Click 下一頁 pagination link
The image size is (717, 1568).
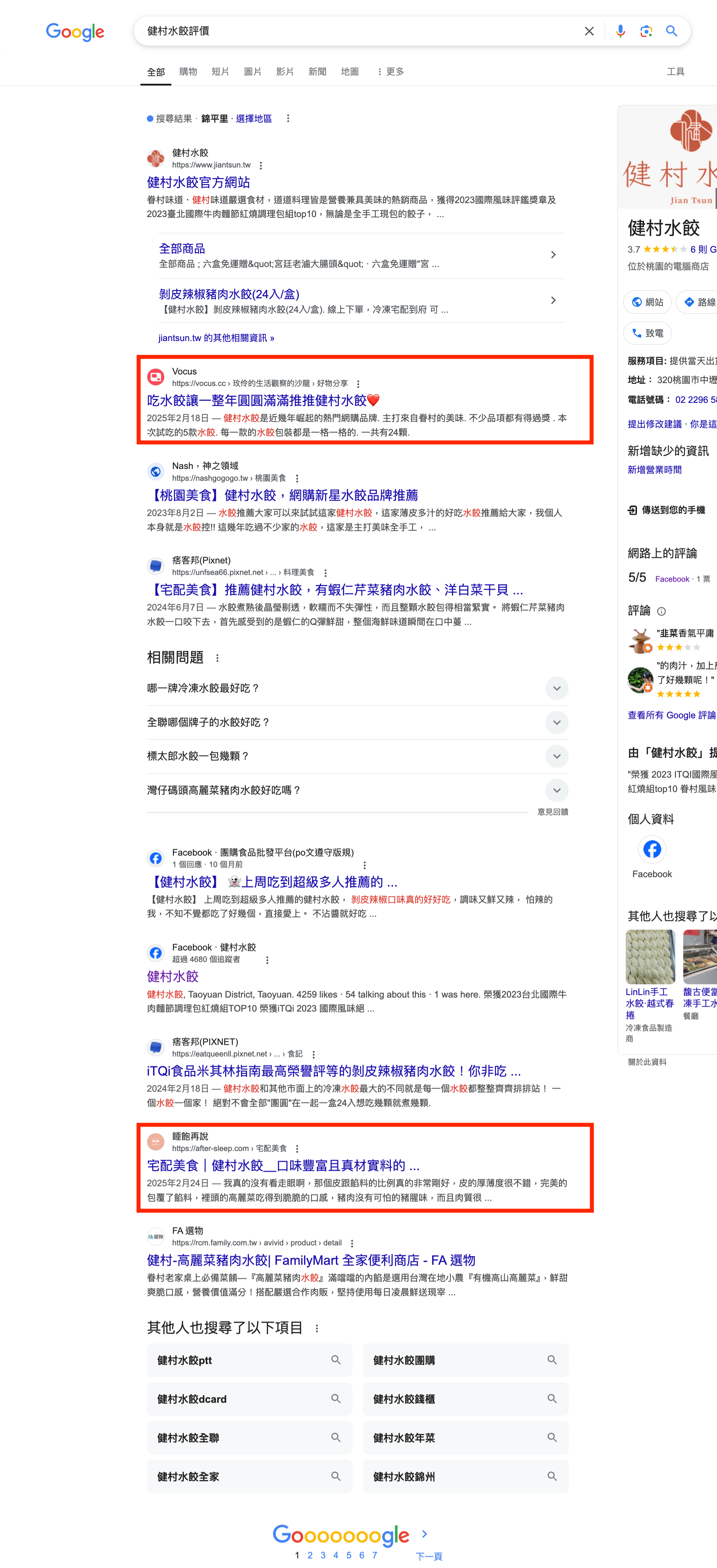(429, 1556)
